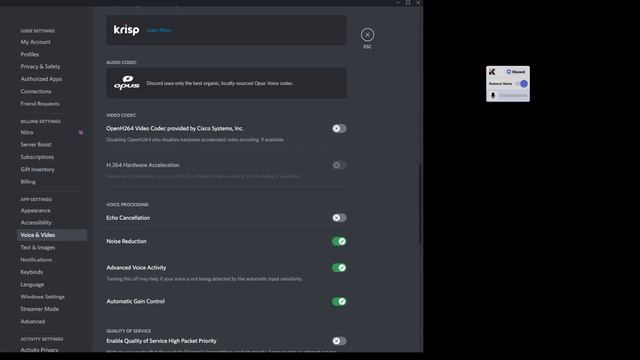Toggle OpenH264 Video Codec switch

(339, 129)
